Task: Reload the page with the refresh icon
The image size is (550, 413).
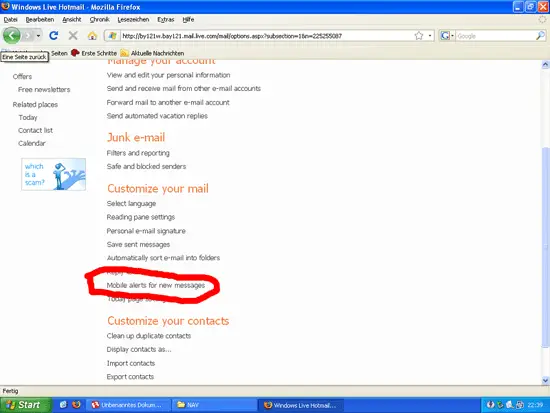Action: click(x=53, y=35)
